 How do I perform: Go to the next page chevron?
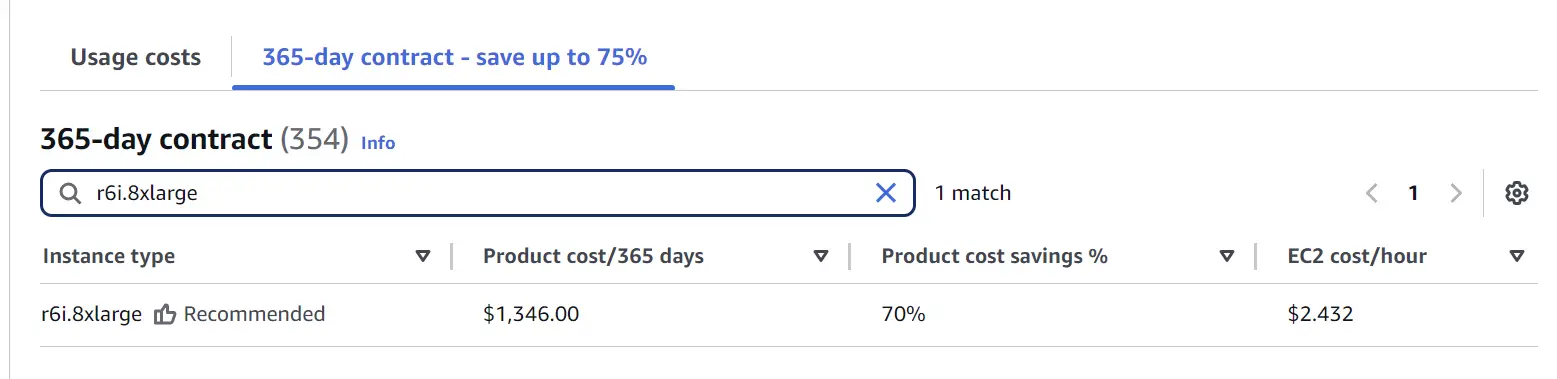pos(1456,193)
